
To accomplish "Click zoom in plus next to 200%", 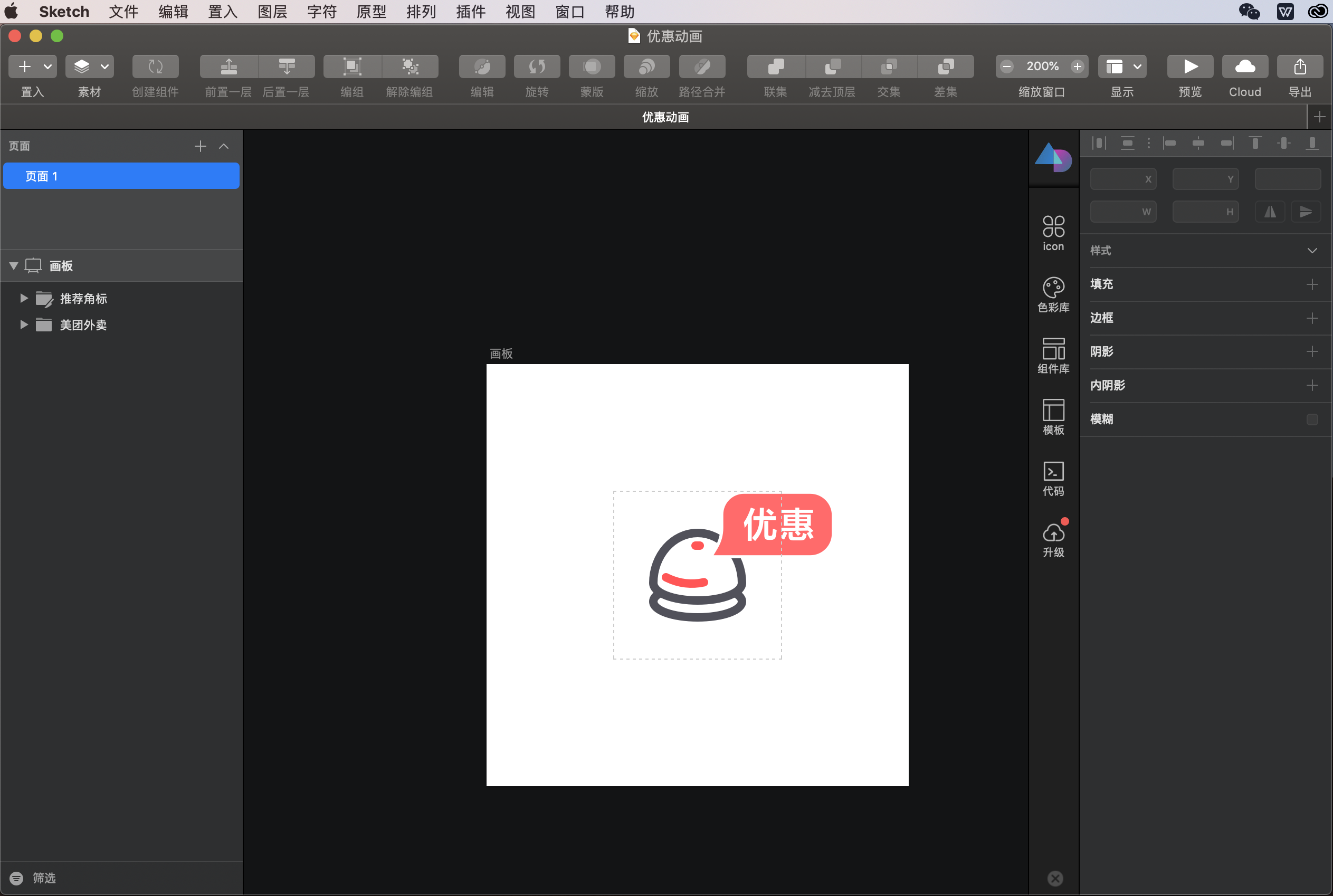I will coord(1077,66).
